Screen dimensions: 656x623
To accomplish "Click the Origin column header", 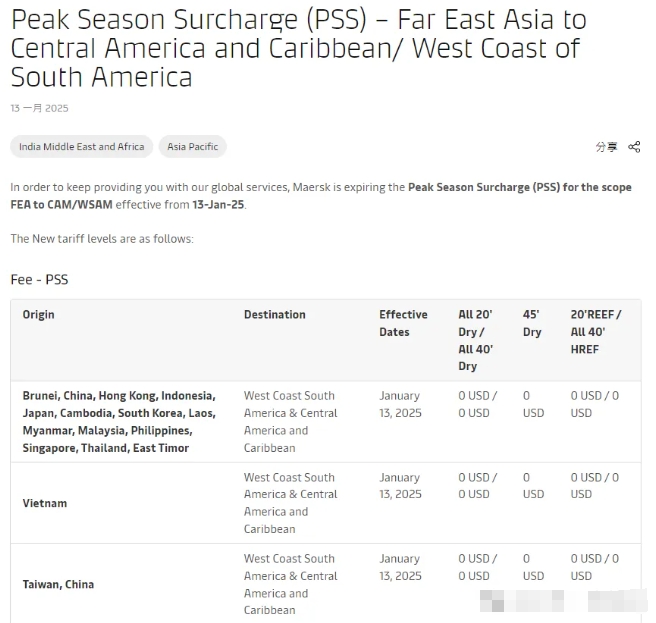I will [38, 315].
